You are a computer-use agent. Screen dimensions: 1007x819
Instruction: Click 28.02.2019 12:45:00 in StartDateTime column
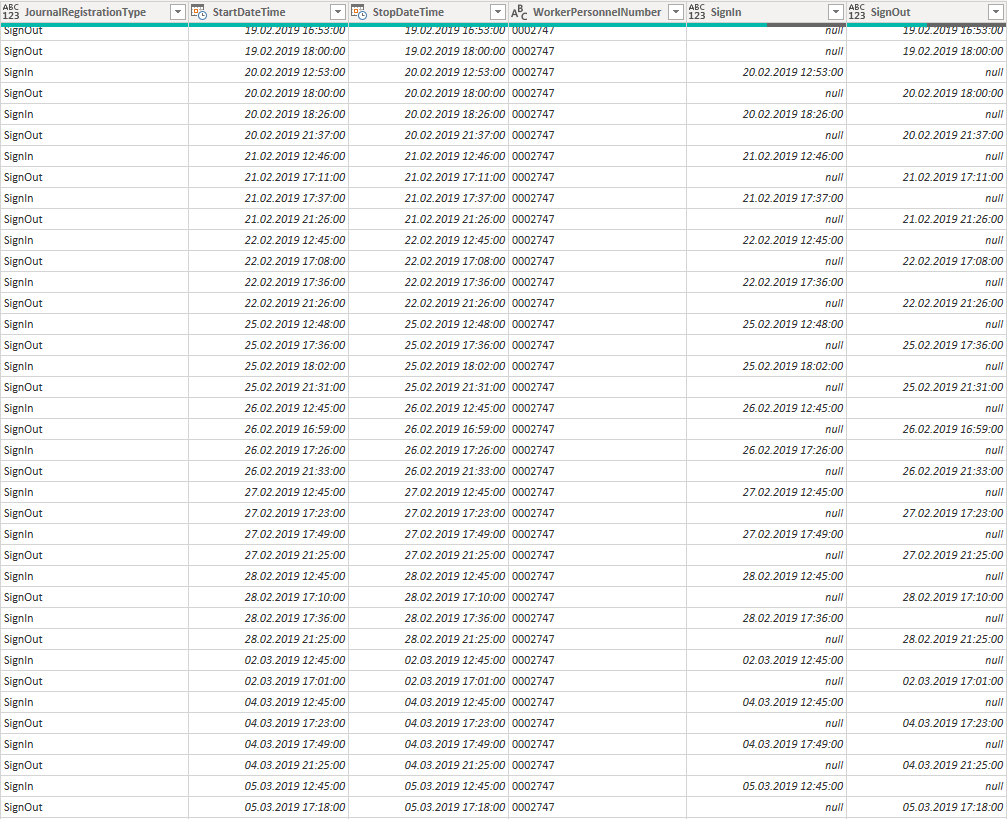coord(295,576)
